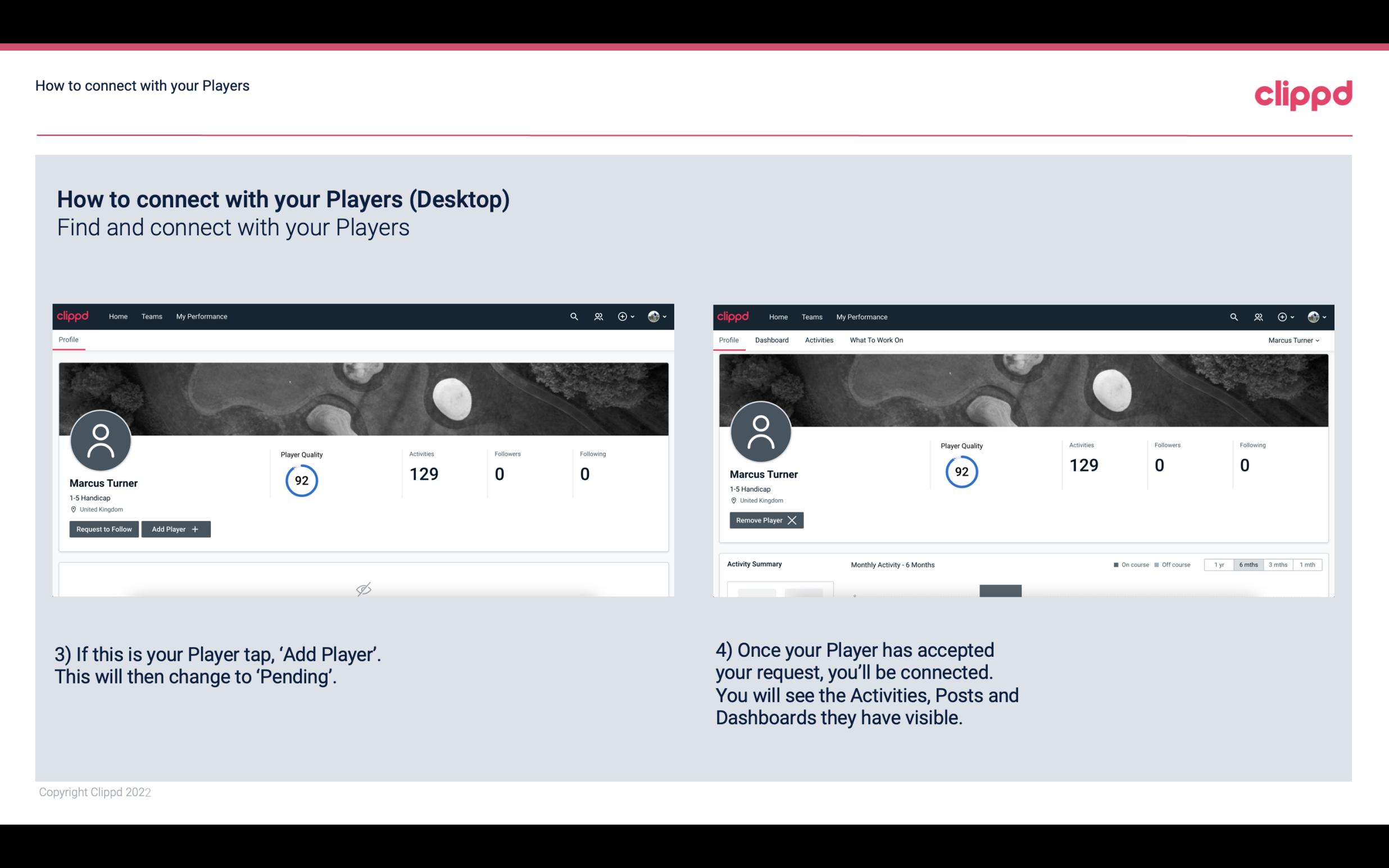Click the Activities count stat area
The height and width of the screenshot is (868, 1389).
422,466
